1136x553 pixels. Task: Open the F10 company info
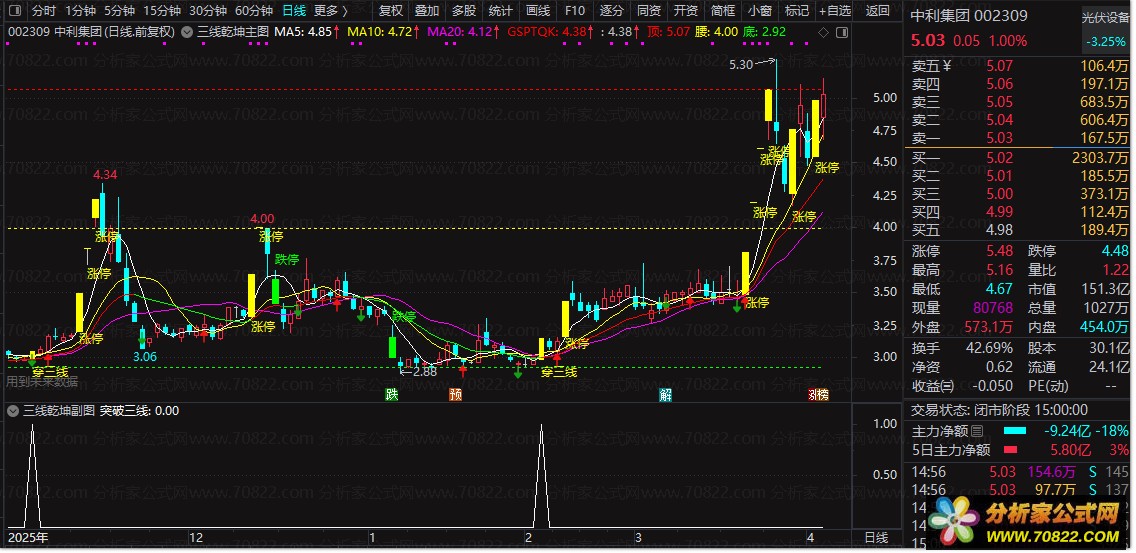pos(575,11)
